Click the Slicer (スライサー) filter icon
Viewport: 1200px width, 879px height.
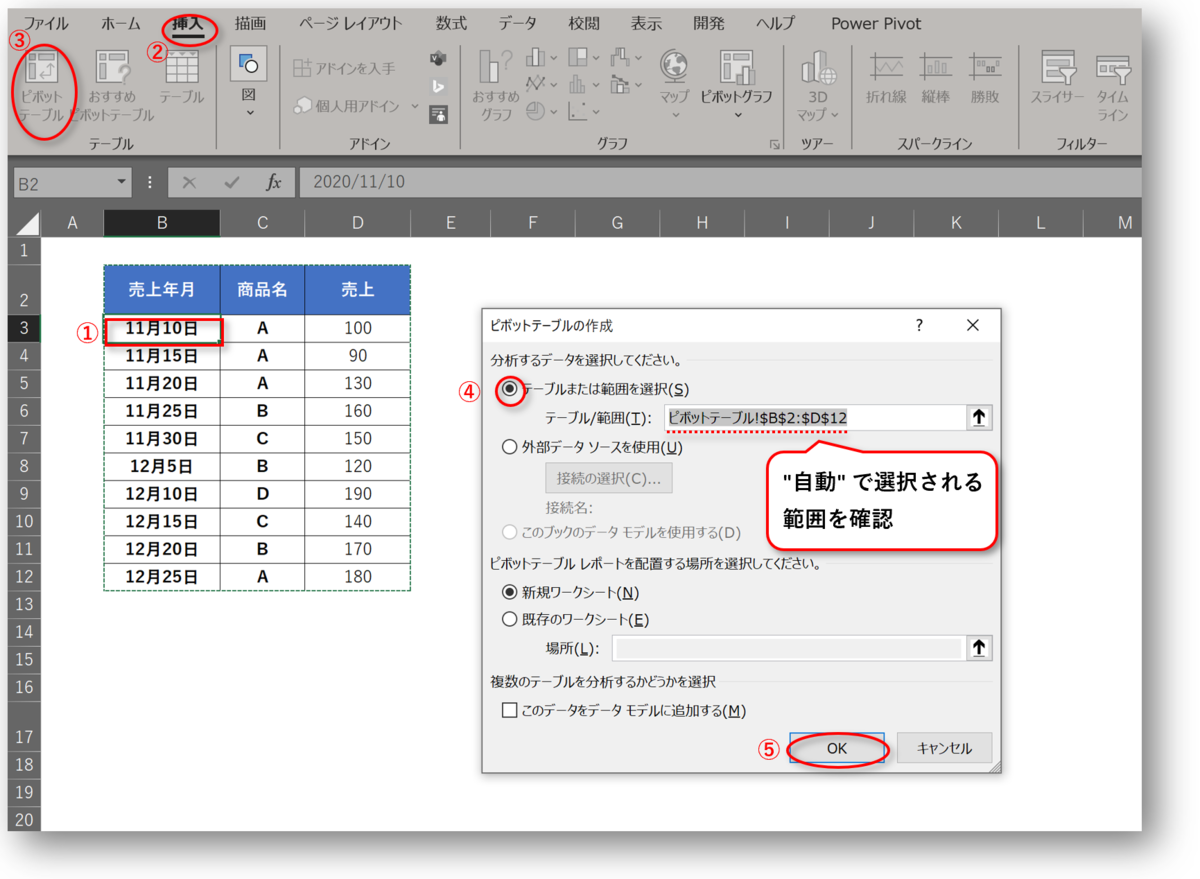click(x=1058, y=68)
